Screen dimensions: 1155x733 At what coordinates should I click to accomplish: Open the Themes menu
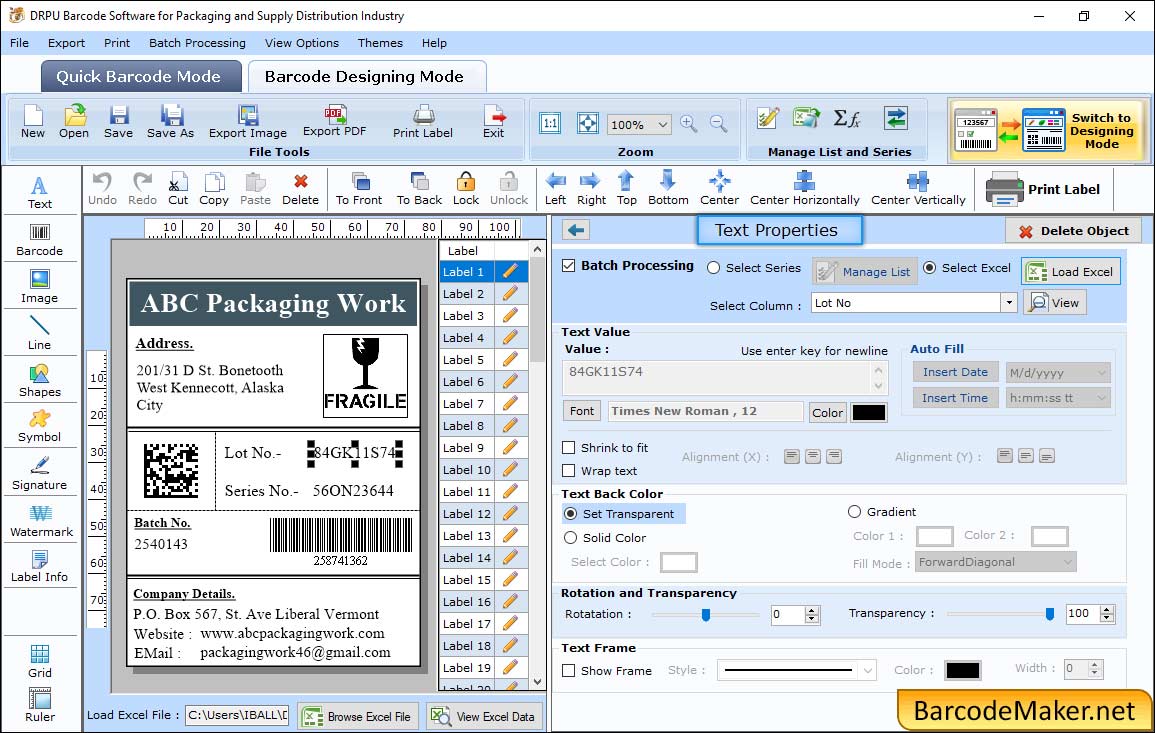(380, 43)
